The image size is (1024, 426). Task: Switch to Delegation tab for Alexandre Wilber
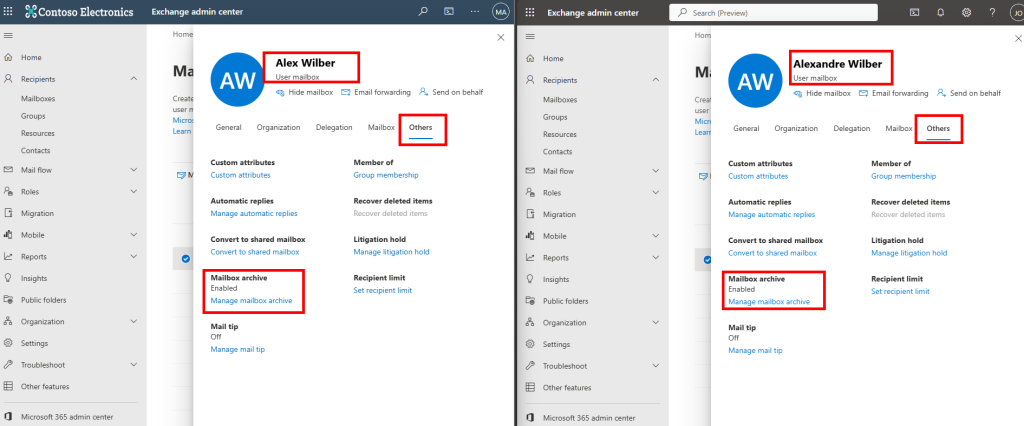[852, 129]
